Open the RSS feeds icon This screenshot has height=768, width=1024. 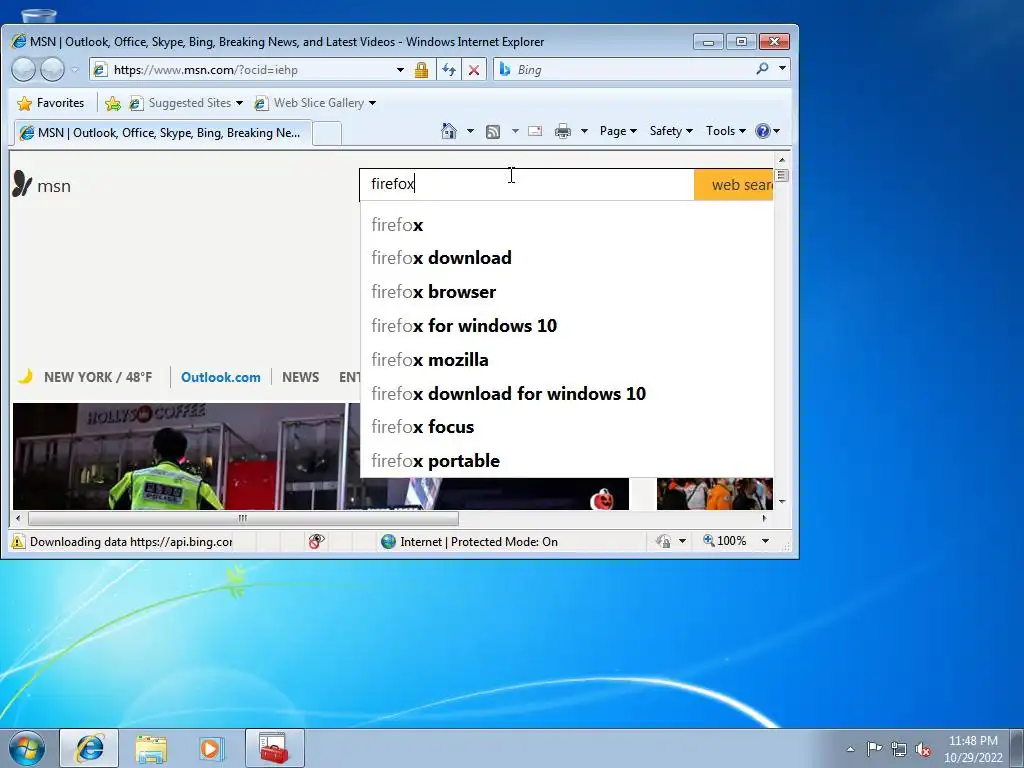[493, 131]
